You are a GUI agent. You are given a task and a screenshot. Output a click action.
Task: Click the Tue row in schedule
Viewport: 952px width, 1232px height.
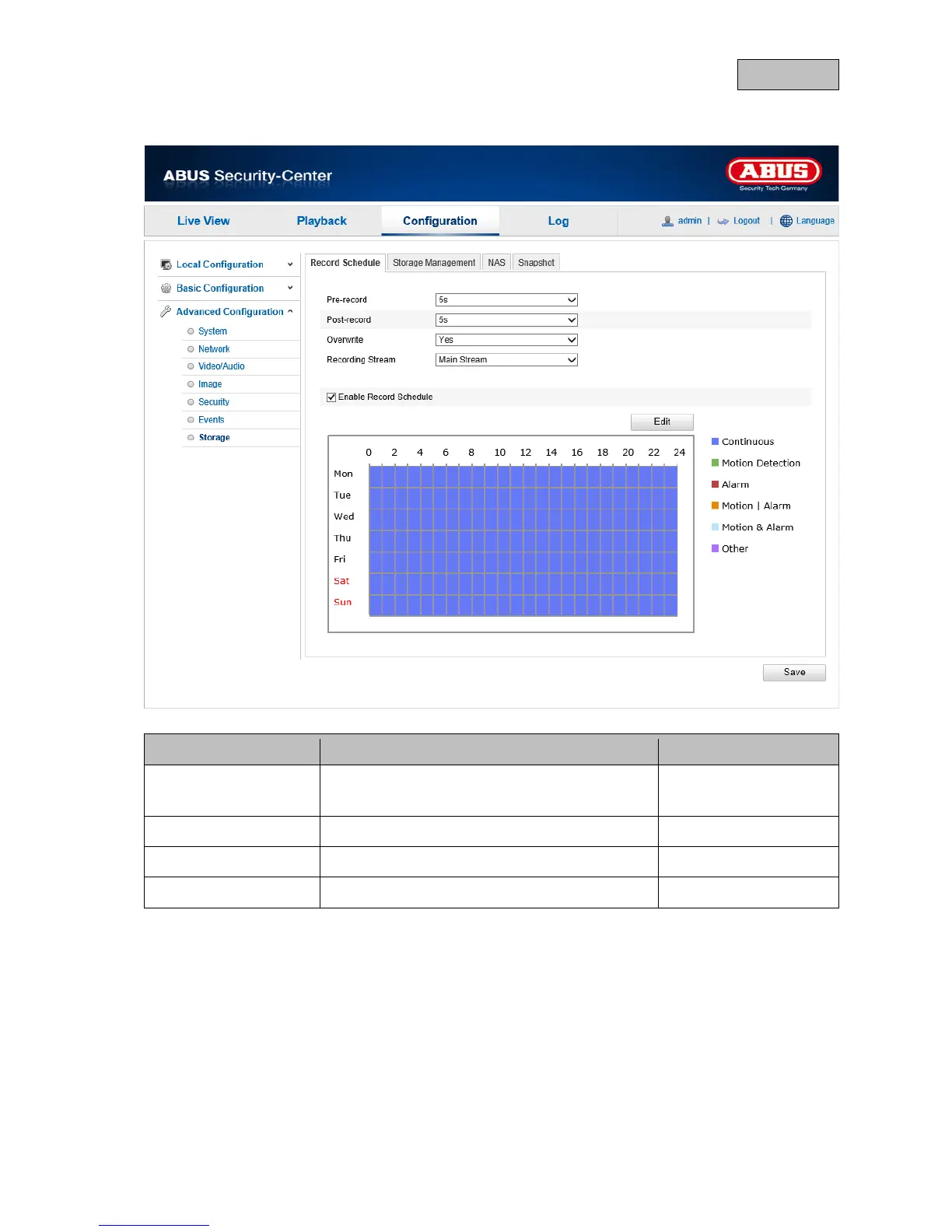523,498
